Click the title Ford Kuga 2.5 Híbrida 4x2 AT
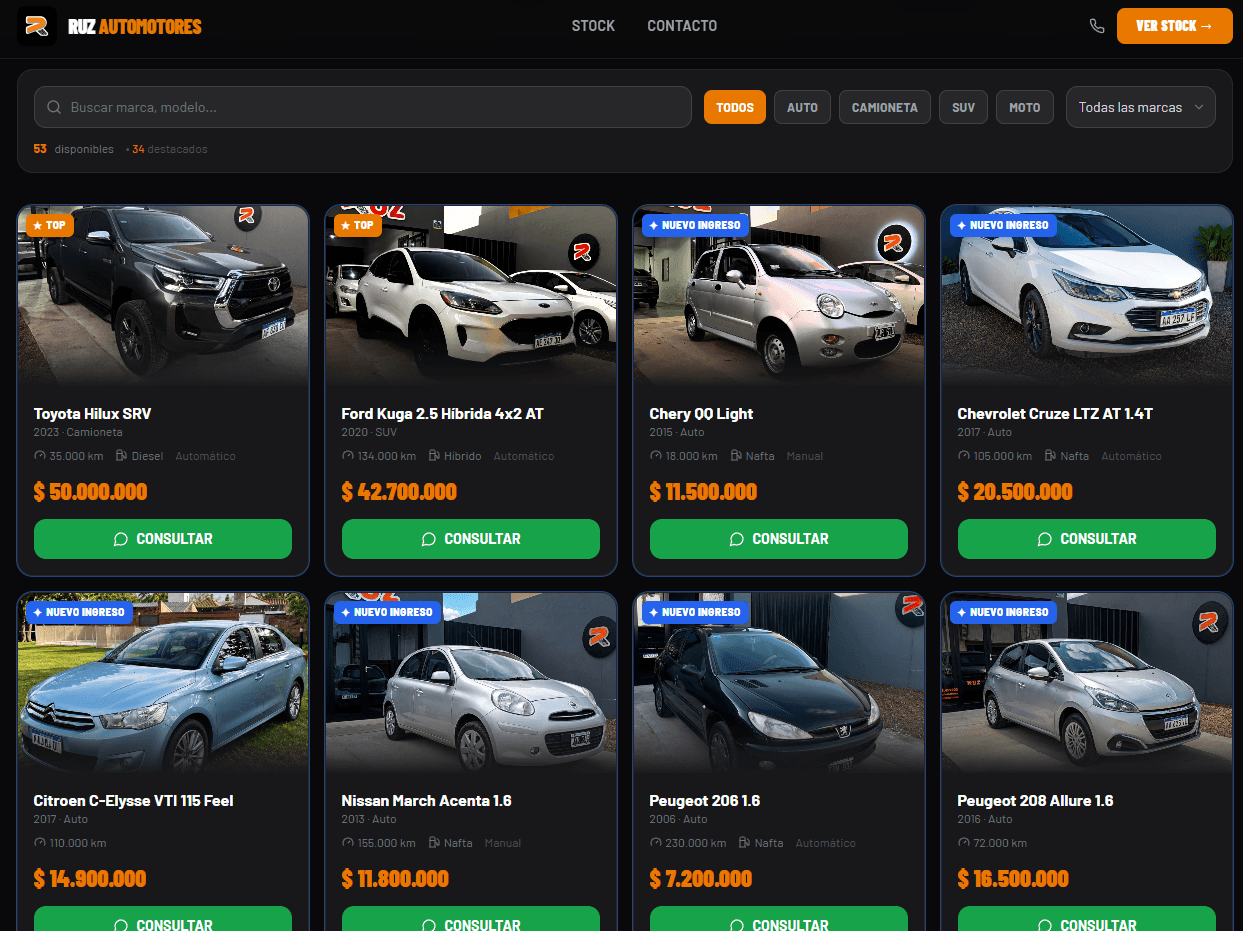The image size is (1243, 931). (x=443, y=414)
